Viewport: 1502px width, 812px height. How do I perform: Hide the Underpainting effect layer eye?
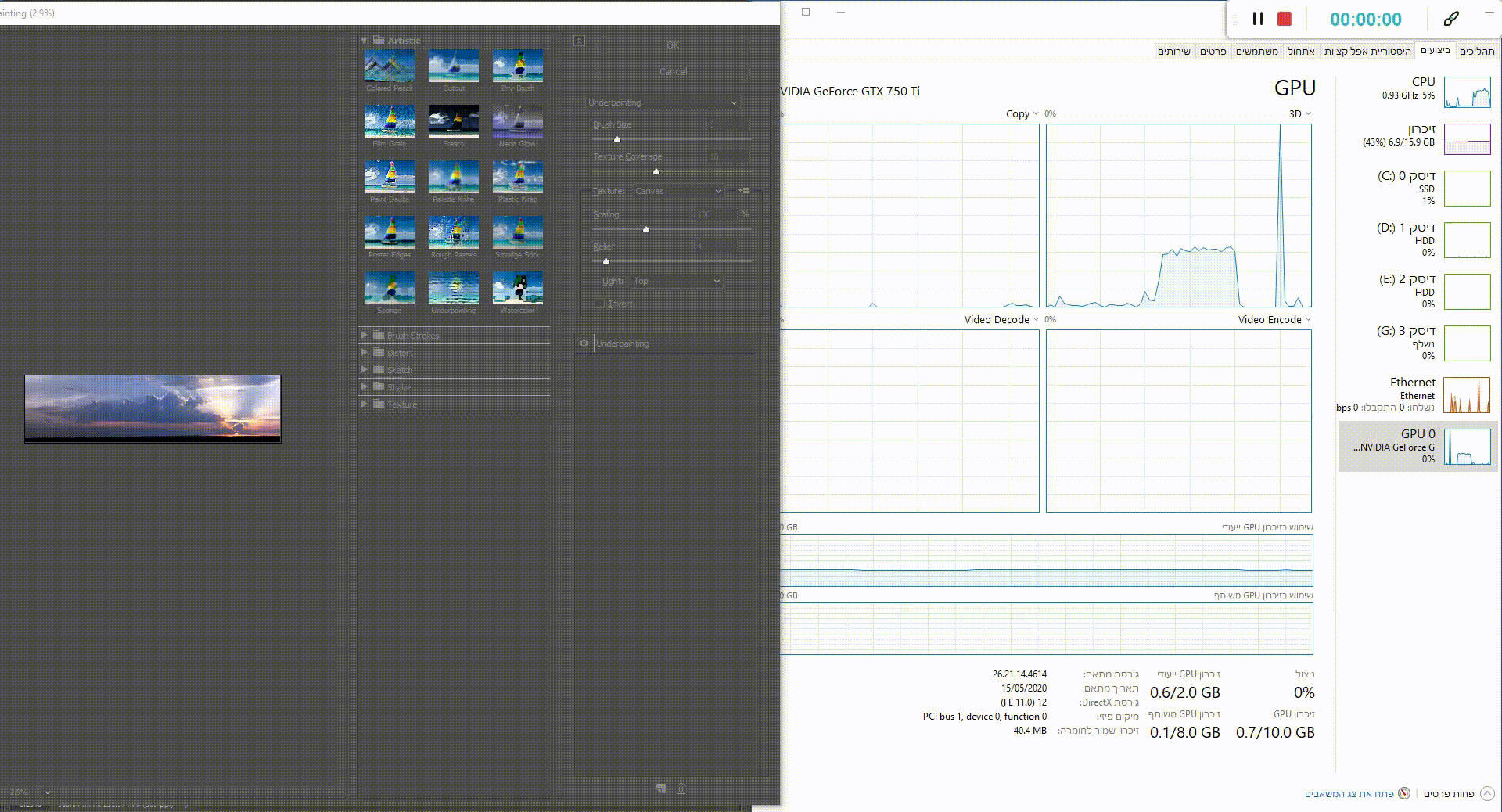584,343
